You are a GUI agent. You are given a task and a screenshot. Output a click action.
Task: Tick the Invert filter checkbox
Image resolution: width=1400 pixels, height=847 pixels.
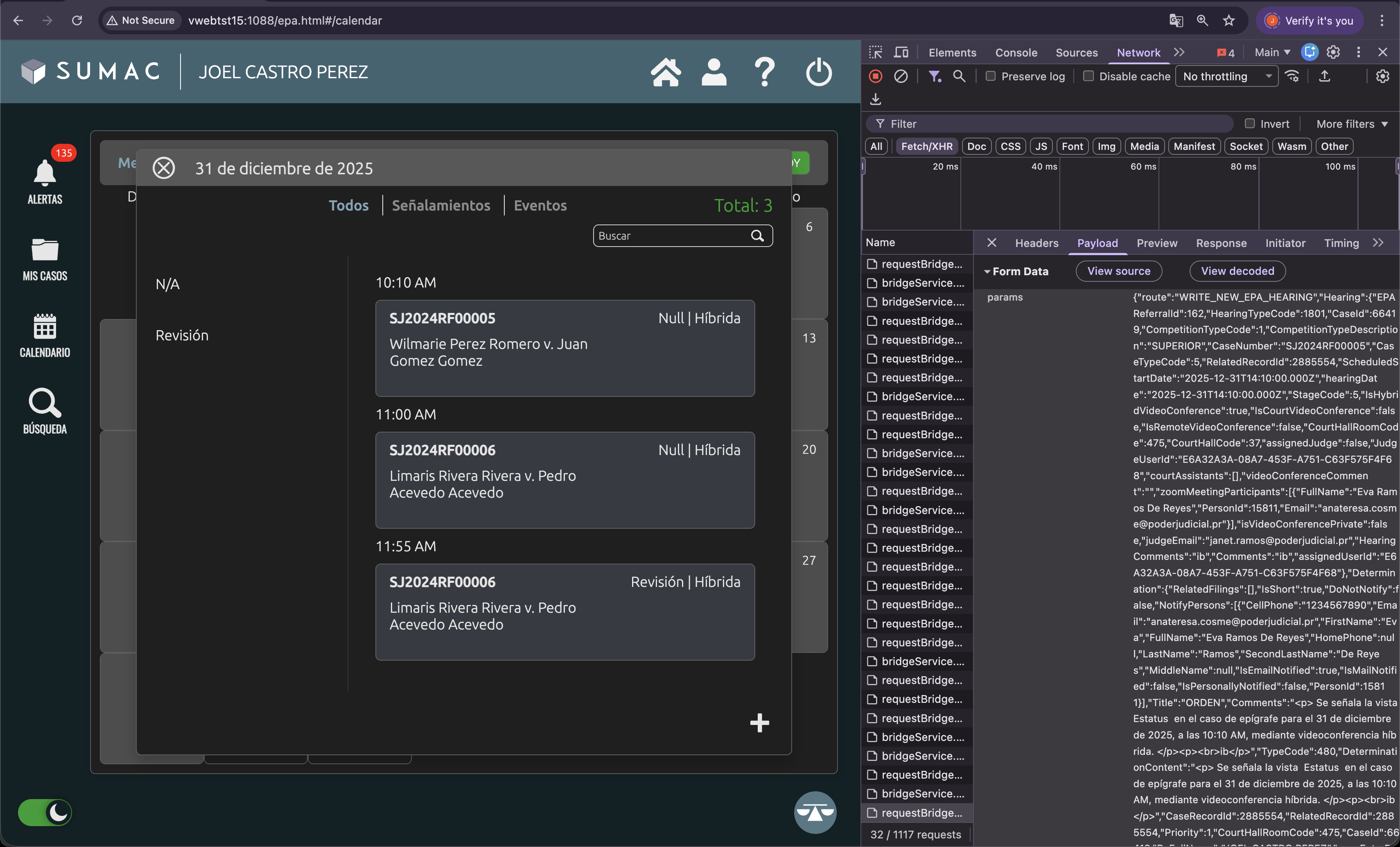click(x=1249, y=123)
